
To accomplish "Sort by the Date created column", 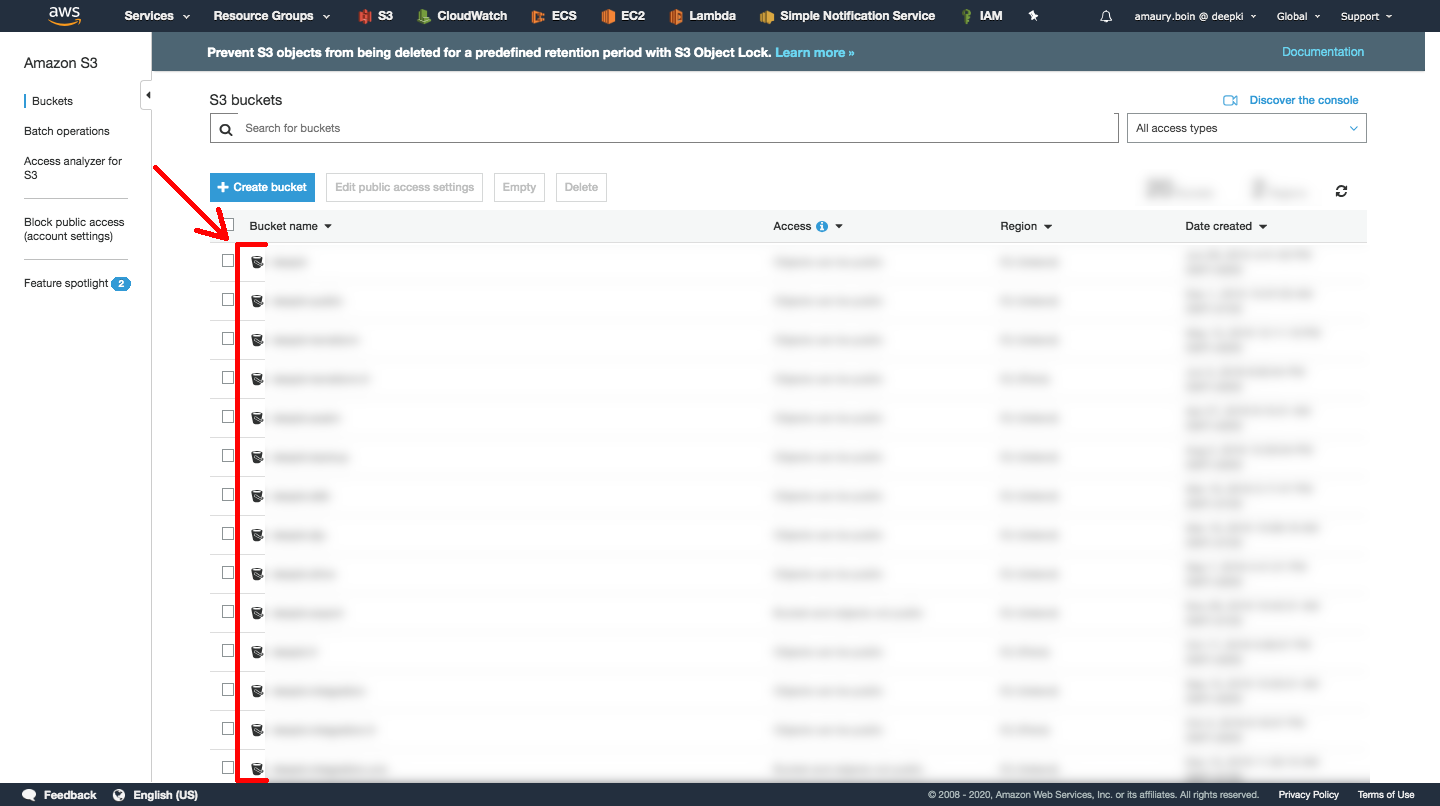I will (x=1226, y=226).
